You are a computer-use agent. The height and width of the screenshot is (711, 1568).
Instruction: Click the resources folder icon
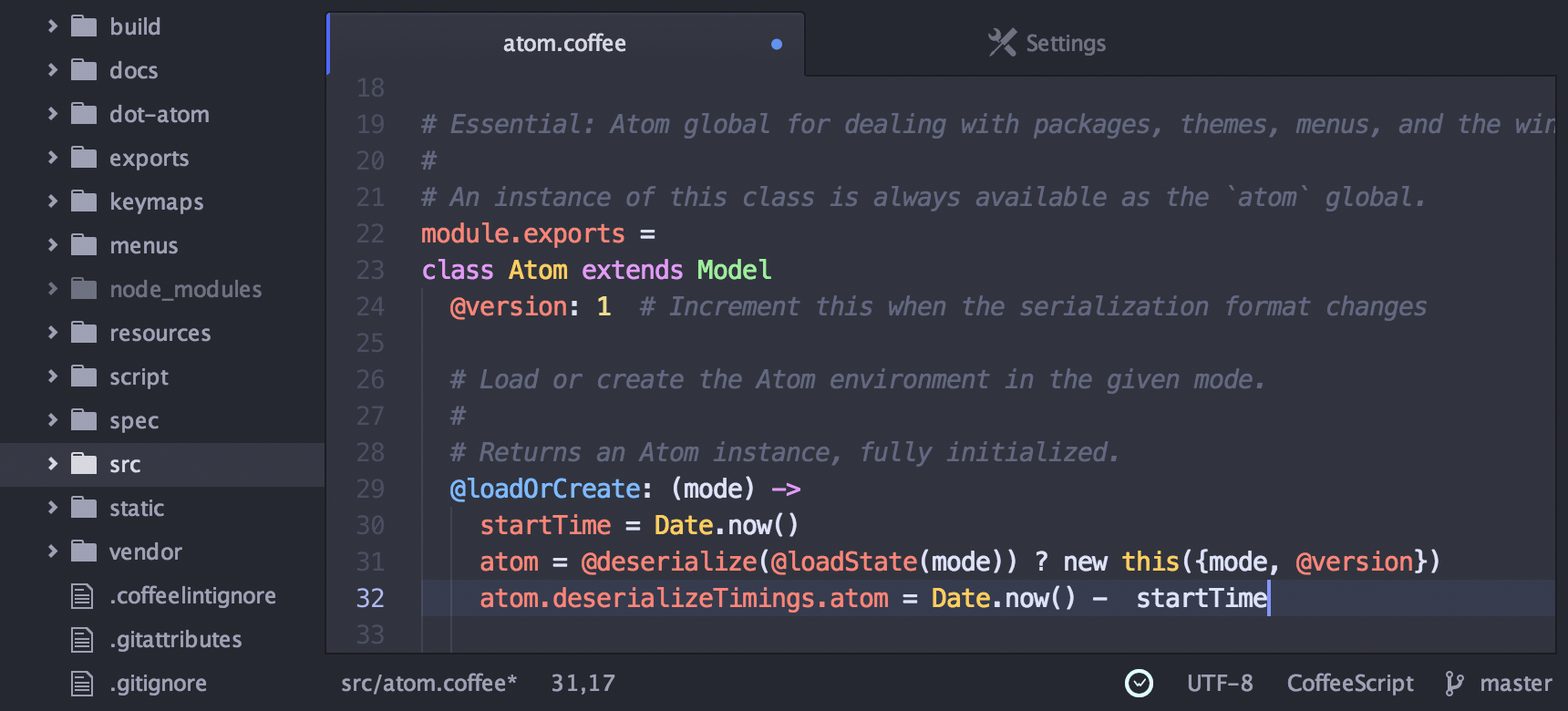(84, 332)
